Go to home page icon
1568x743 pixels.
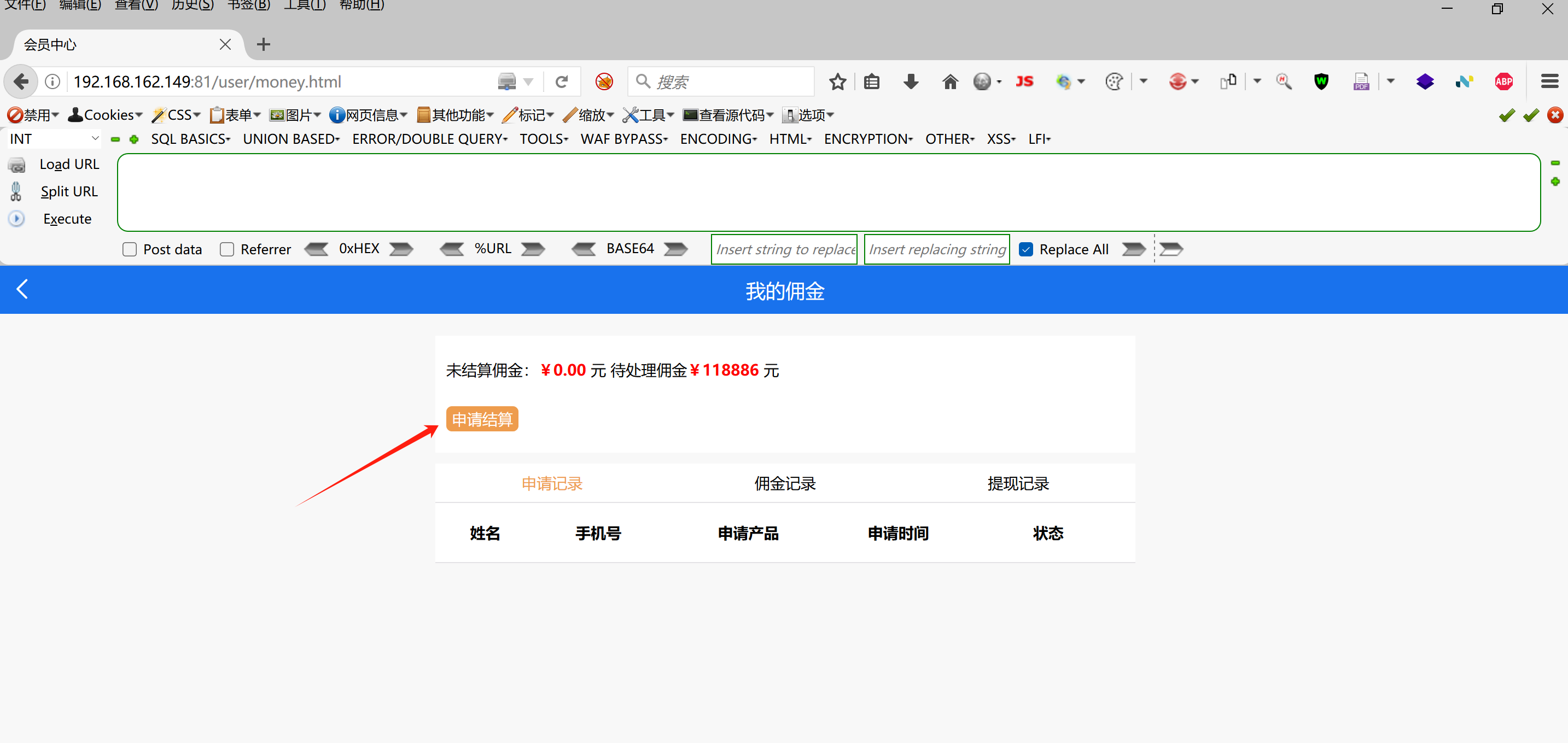[x=949, y=81]
